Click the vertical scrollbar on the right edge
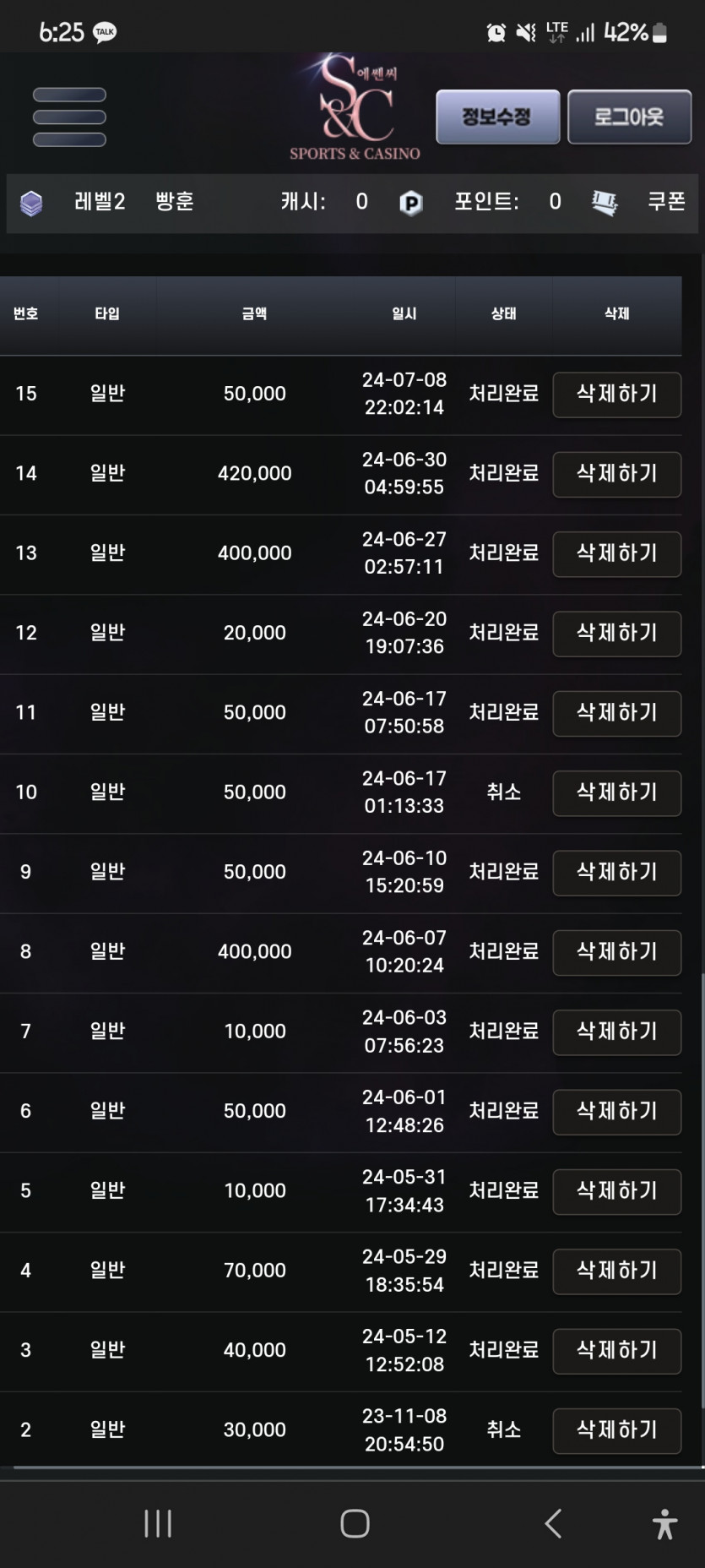The image size is (705, 1568). 702,1190
